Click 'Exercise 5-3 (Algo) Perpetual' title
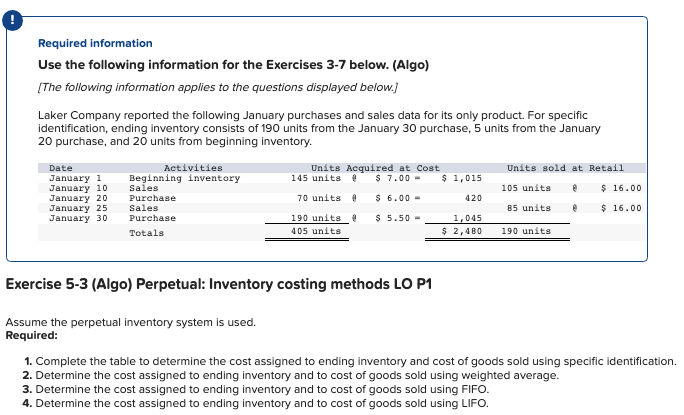The width and height of the screenshot is (684, 415). point(219,284)
